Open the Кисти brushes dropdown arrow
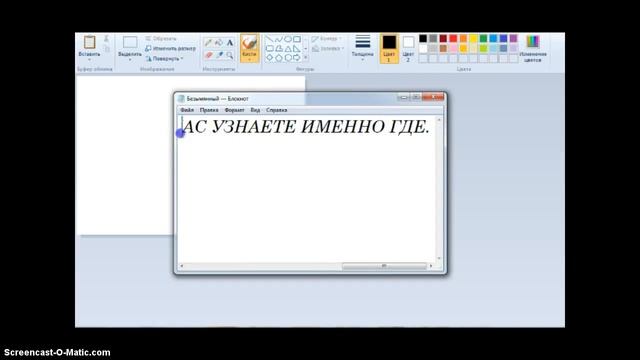This screenshot has height=360, width=640. click(249, 60)
